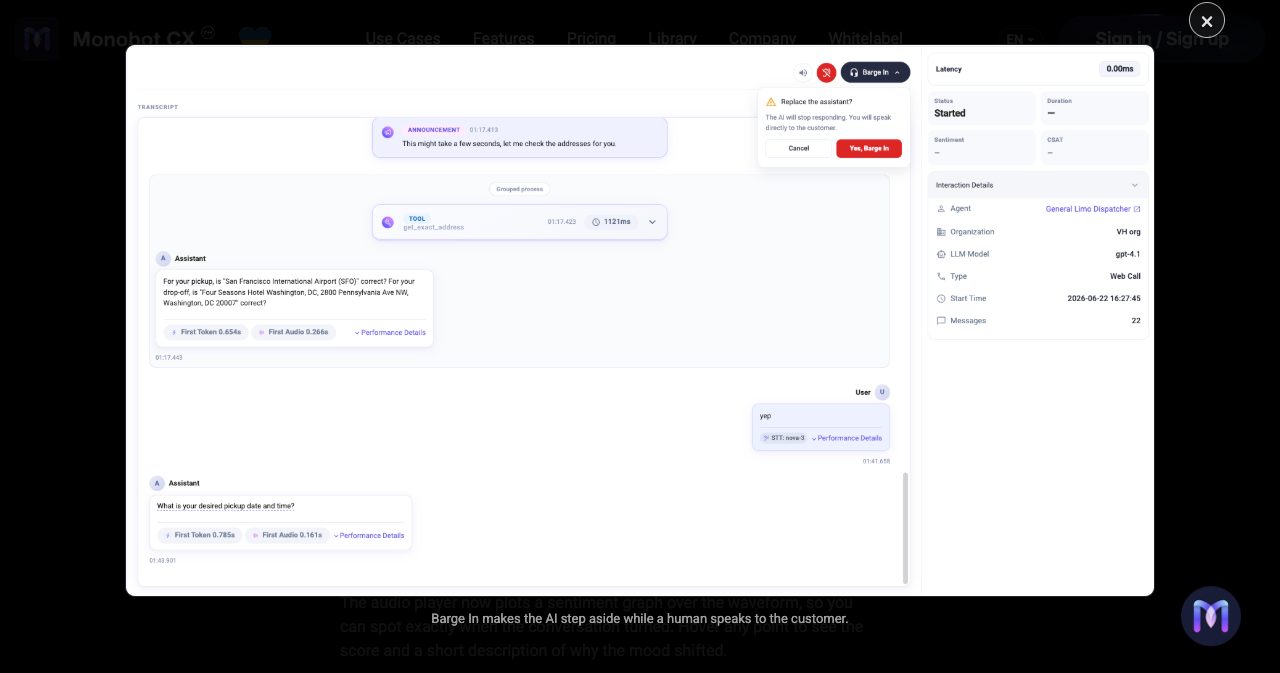Click the user message bubble saying yep
The image size is (1280, 673).
point(820,427)
